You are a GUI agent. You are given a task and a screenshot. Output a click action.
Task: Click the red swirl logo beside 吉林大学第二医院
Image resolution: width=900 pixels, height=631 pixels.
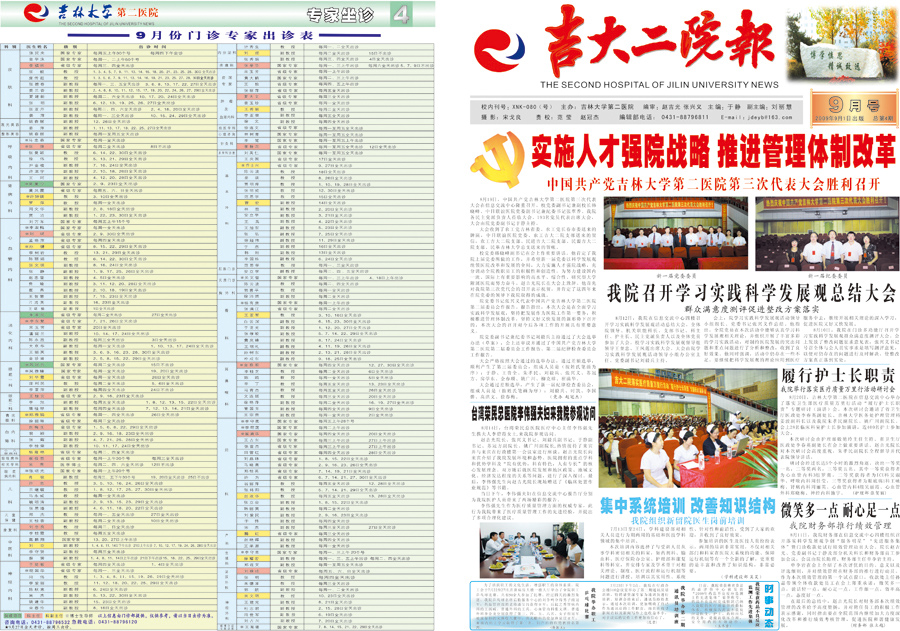tap(37, 13)
